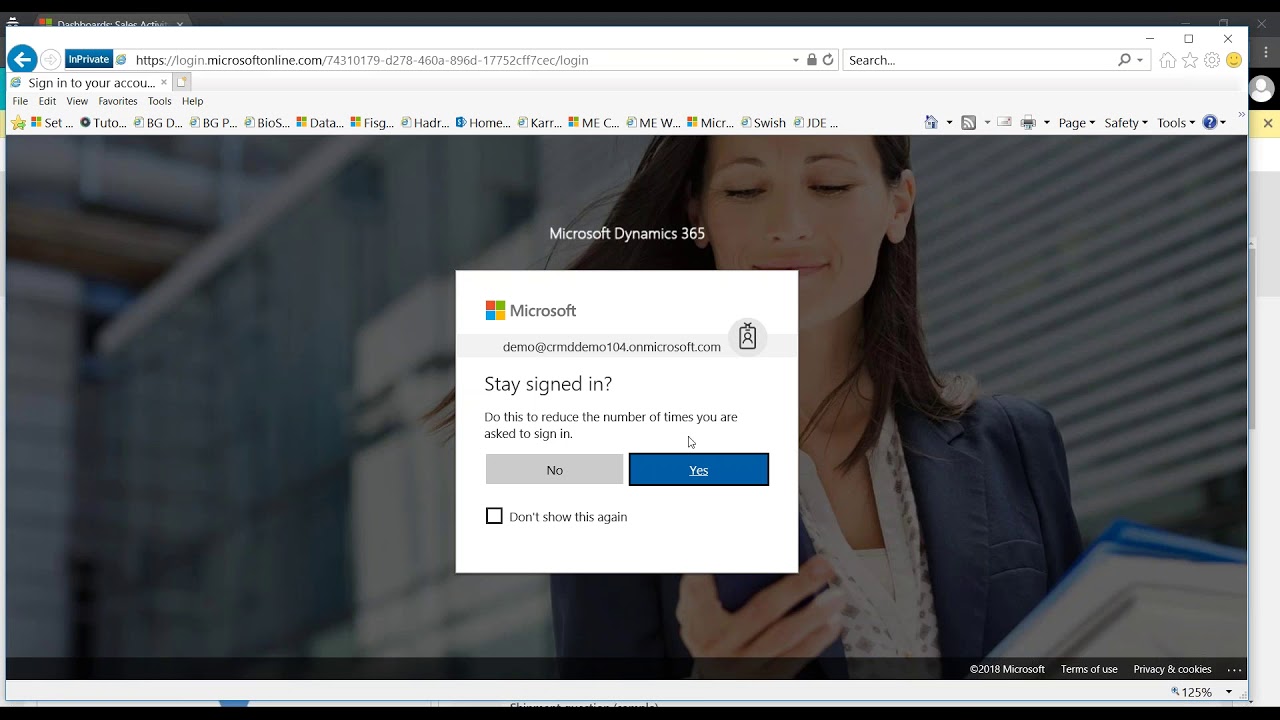
Task: Click the Help question mark icon
Action: (1210, 122)
